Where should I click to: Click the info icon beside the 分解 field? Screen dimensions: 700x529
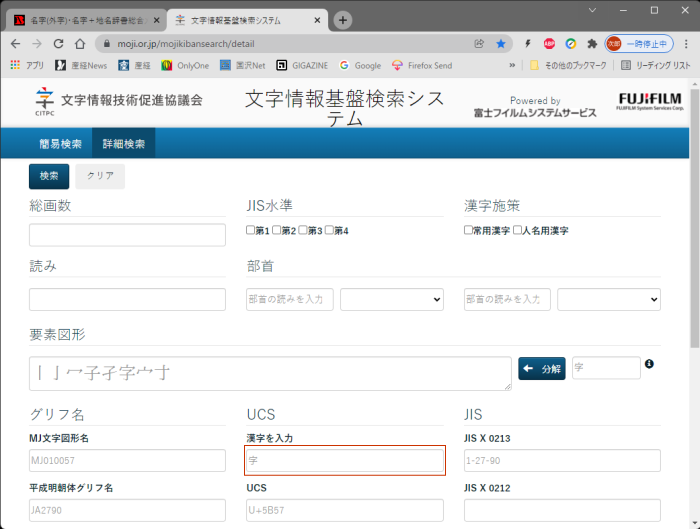[x=650, y=364]
